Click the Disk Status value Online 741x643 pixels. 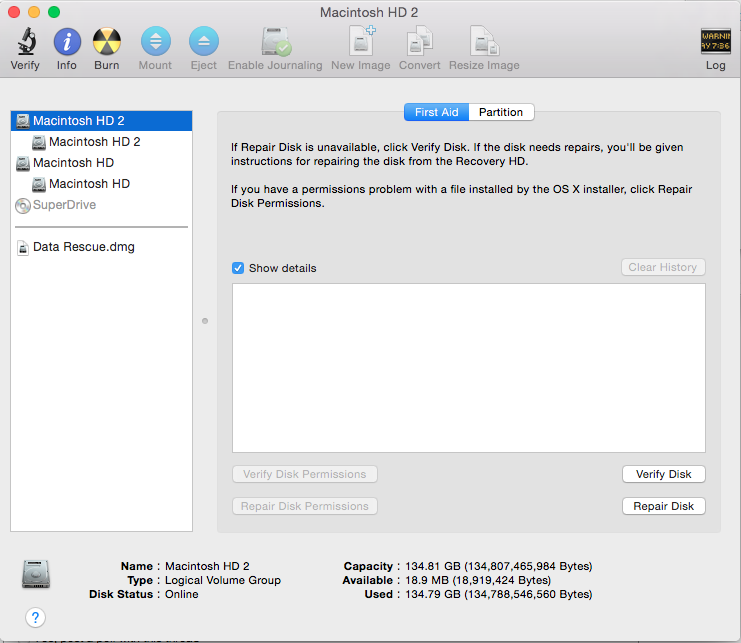click(181, 594)
